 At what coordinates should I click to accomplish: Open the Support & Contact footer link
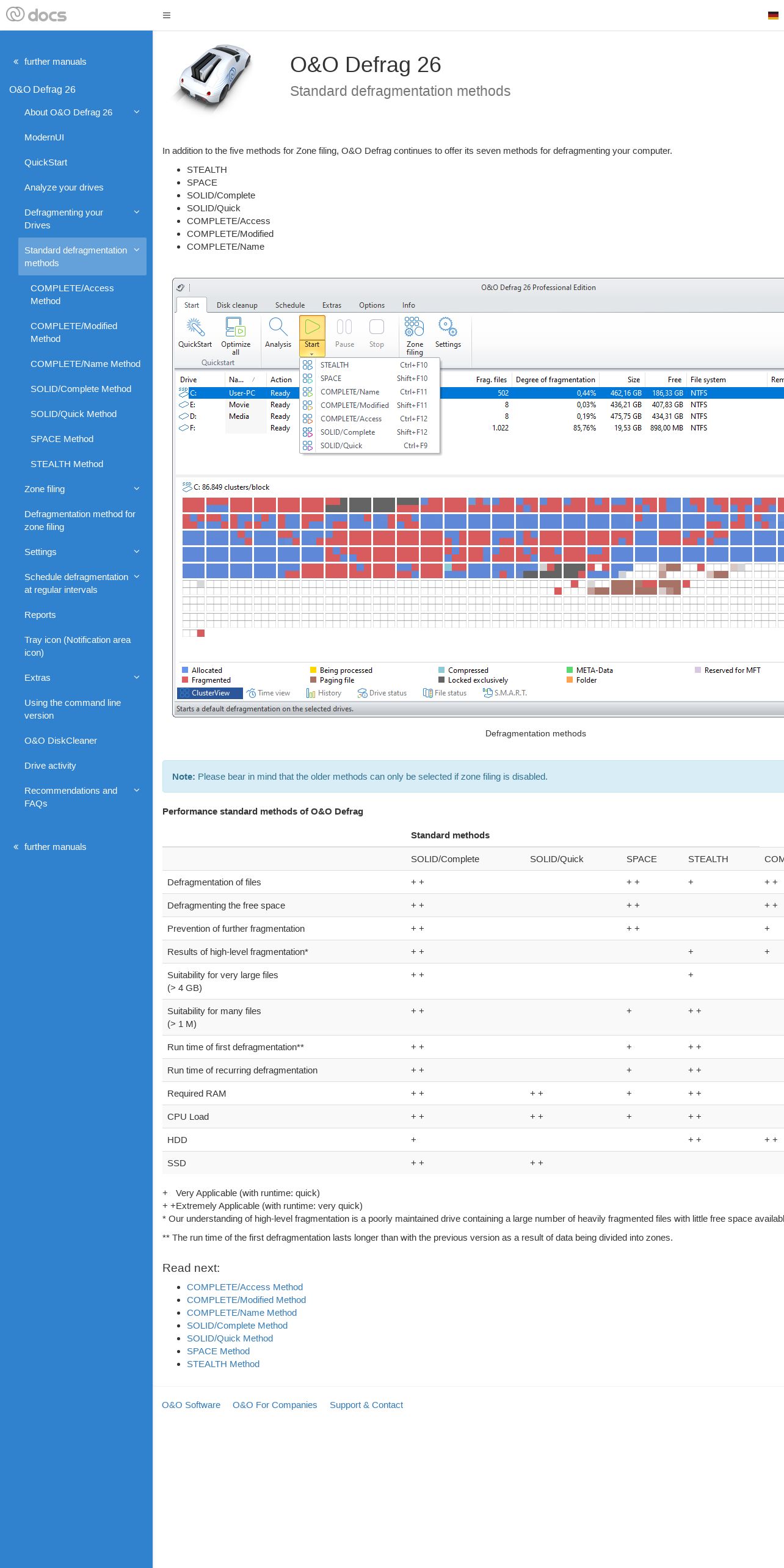tap(366, 1405)
